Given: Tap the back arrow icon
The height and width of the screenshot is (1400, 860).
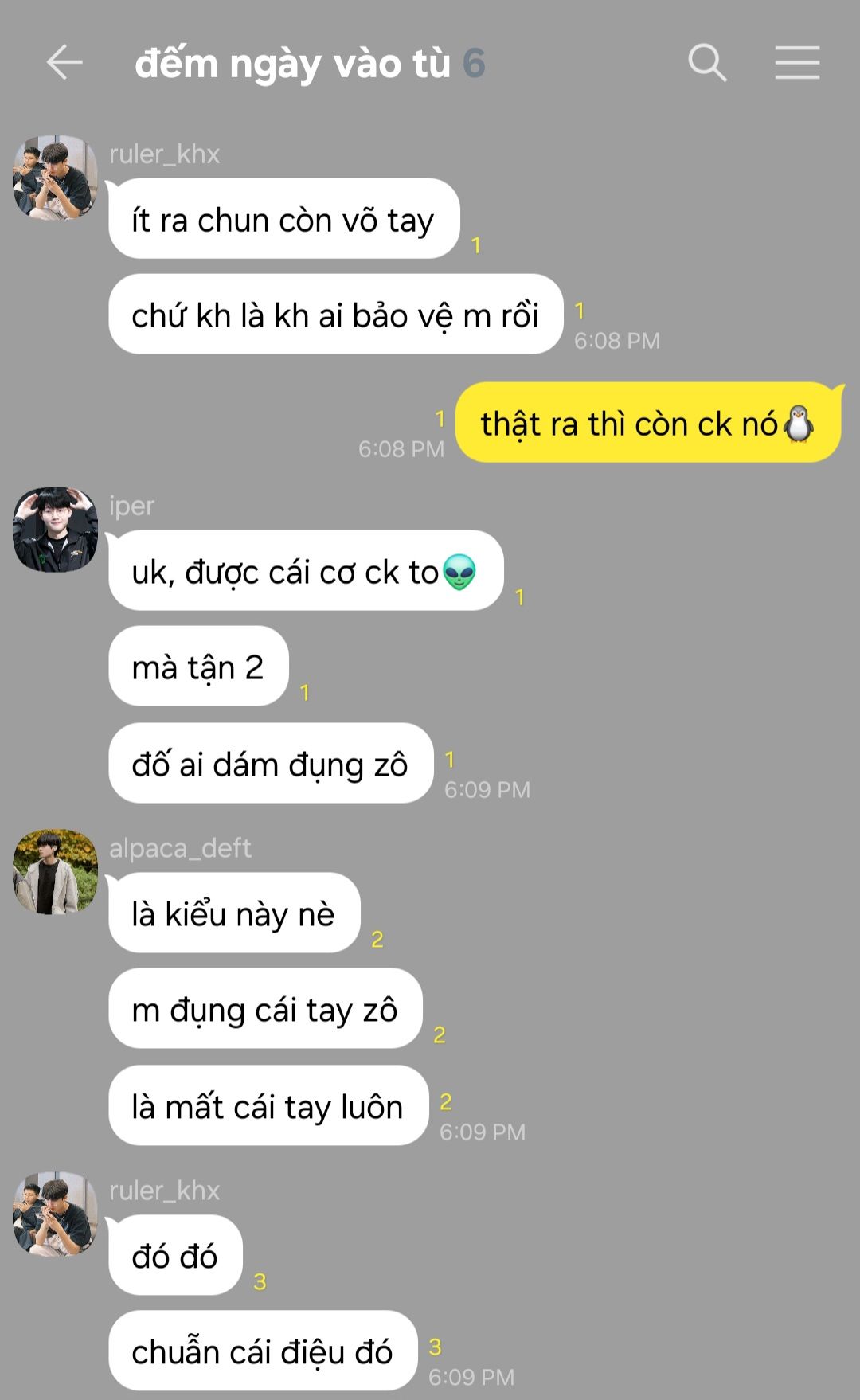Looking at the screenshot, I should pyautogui.click(x=64, y=62).
